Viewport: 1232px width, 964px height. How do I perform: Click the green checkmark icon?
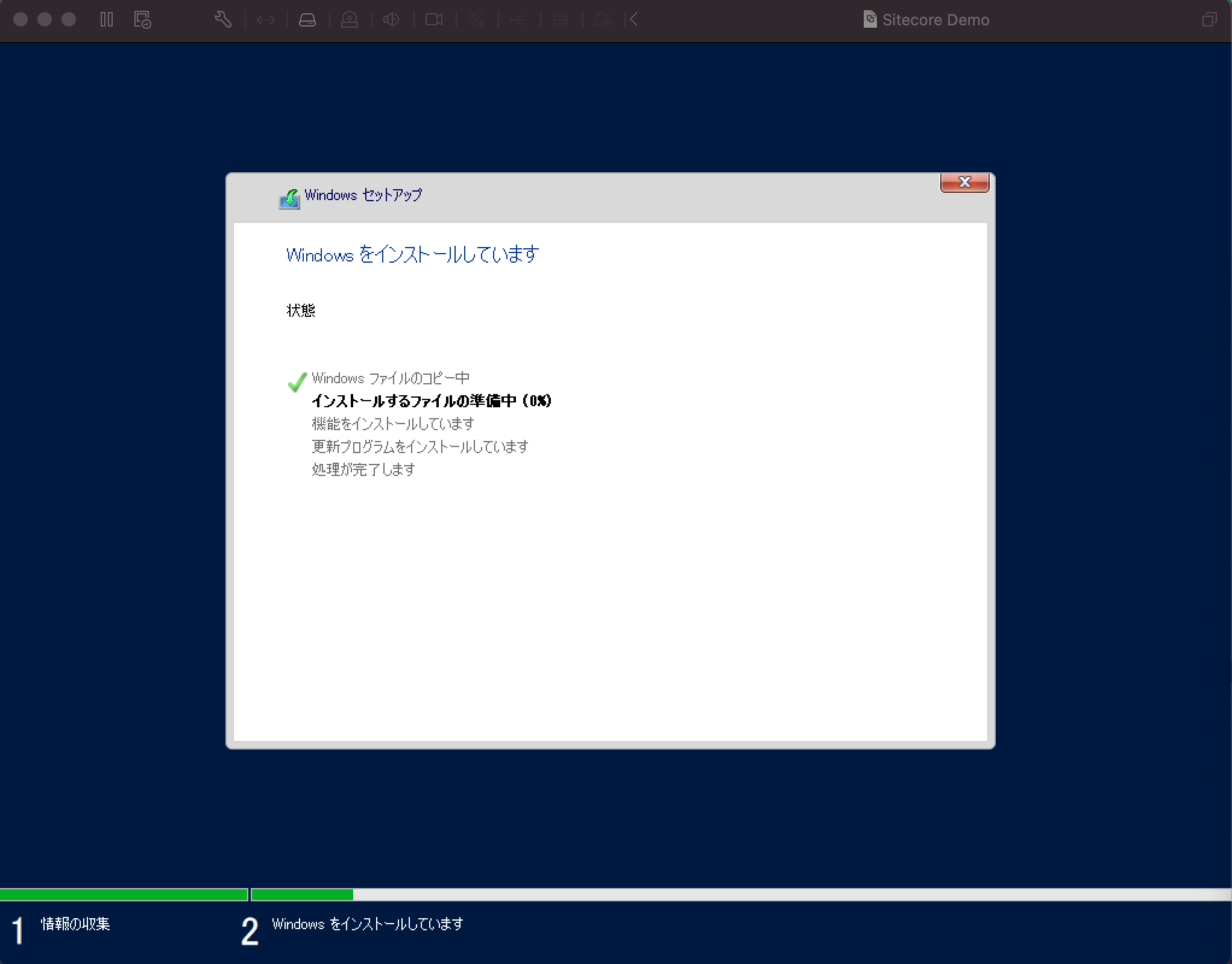pos(297,381)
